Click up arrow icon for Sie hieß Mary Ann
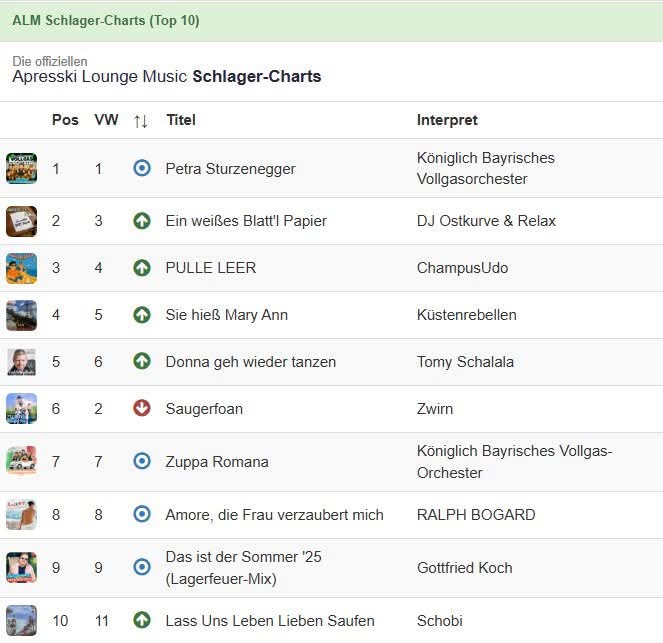Screen dimensions: 663x643 [142, 315]
